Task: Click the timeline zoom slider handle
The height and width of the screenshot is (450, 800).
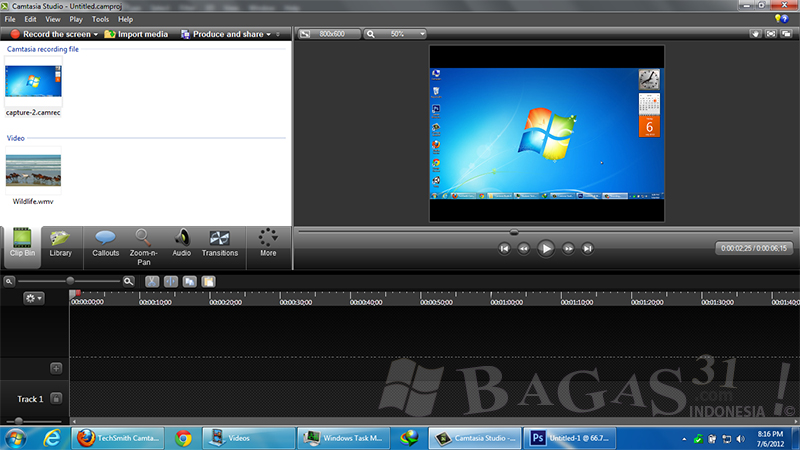Action: pos(70,281)
